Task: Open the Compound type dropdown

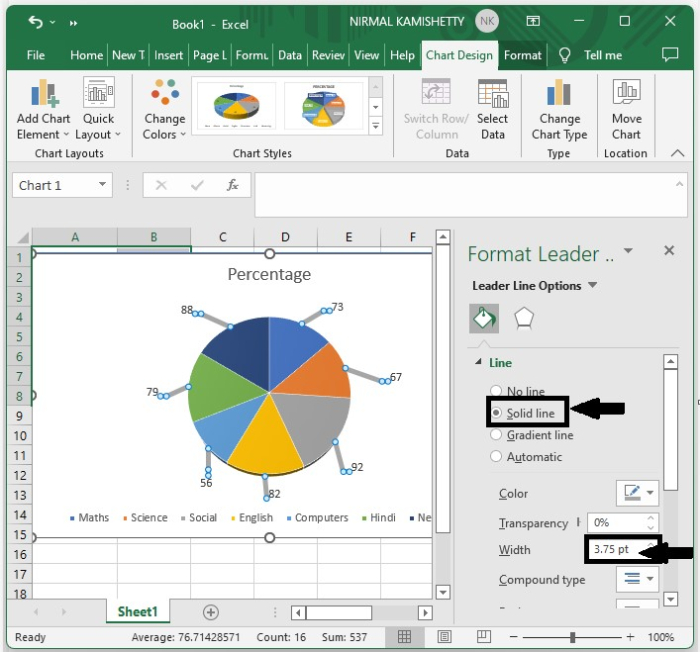Action: pos(650,579)
